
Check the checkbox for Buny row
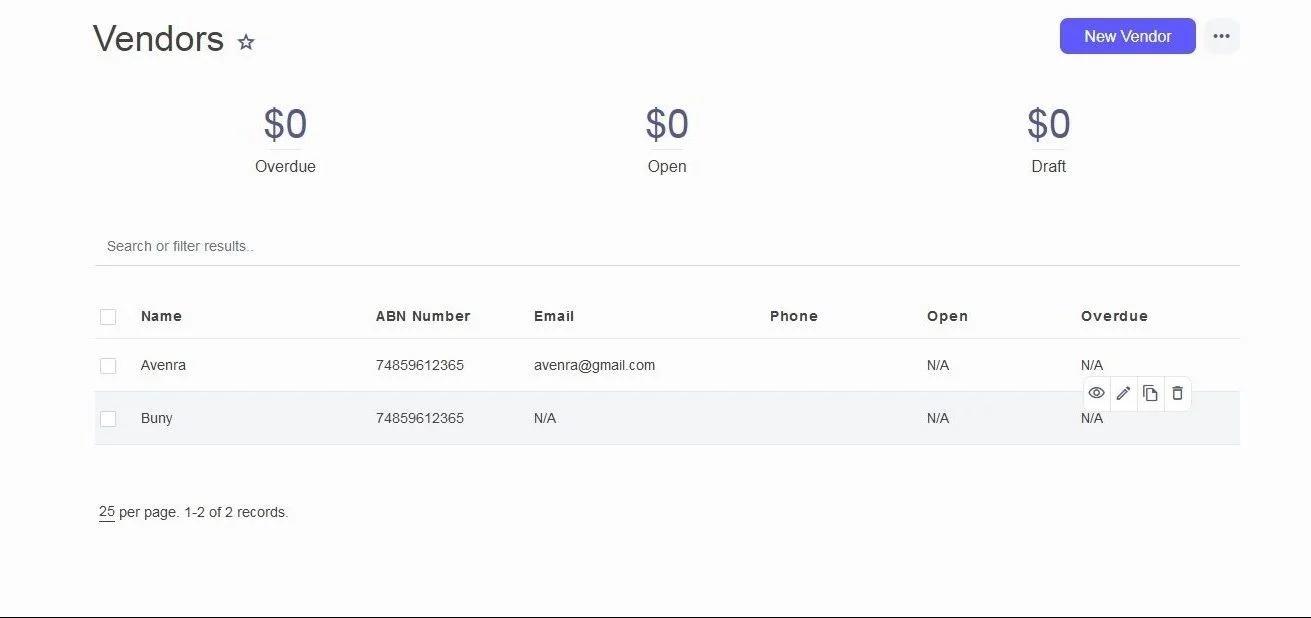108,419
